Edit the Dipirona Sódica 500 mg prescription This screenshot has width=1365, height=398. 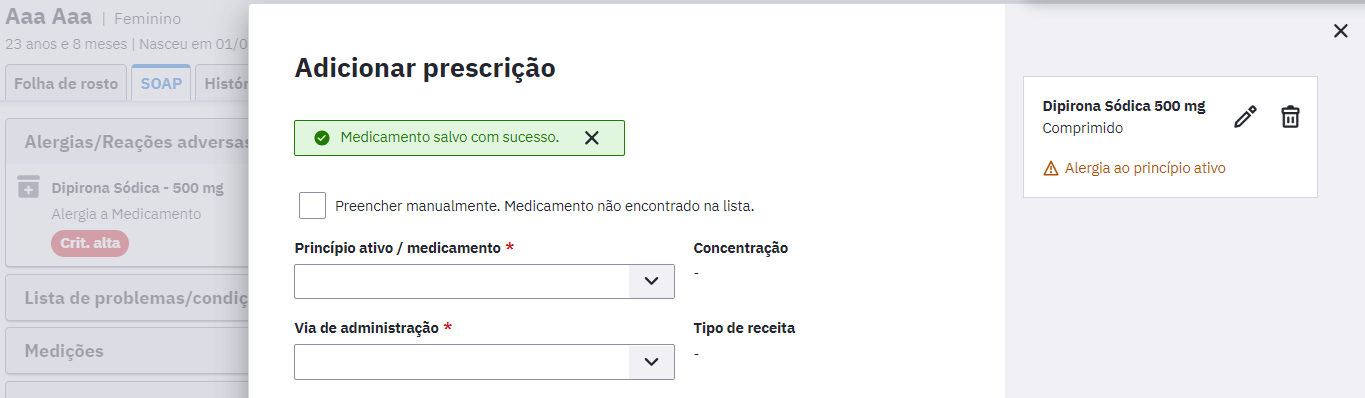[1245, 117]
